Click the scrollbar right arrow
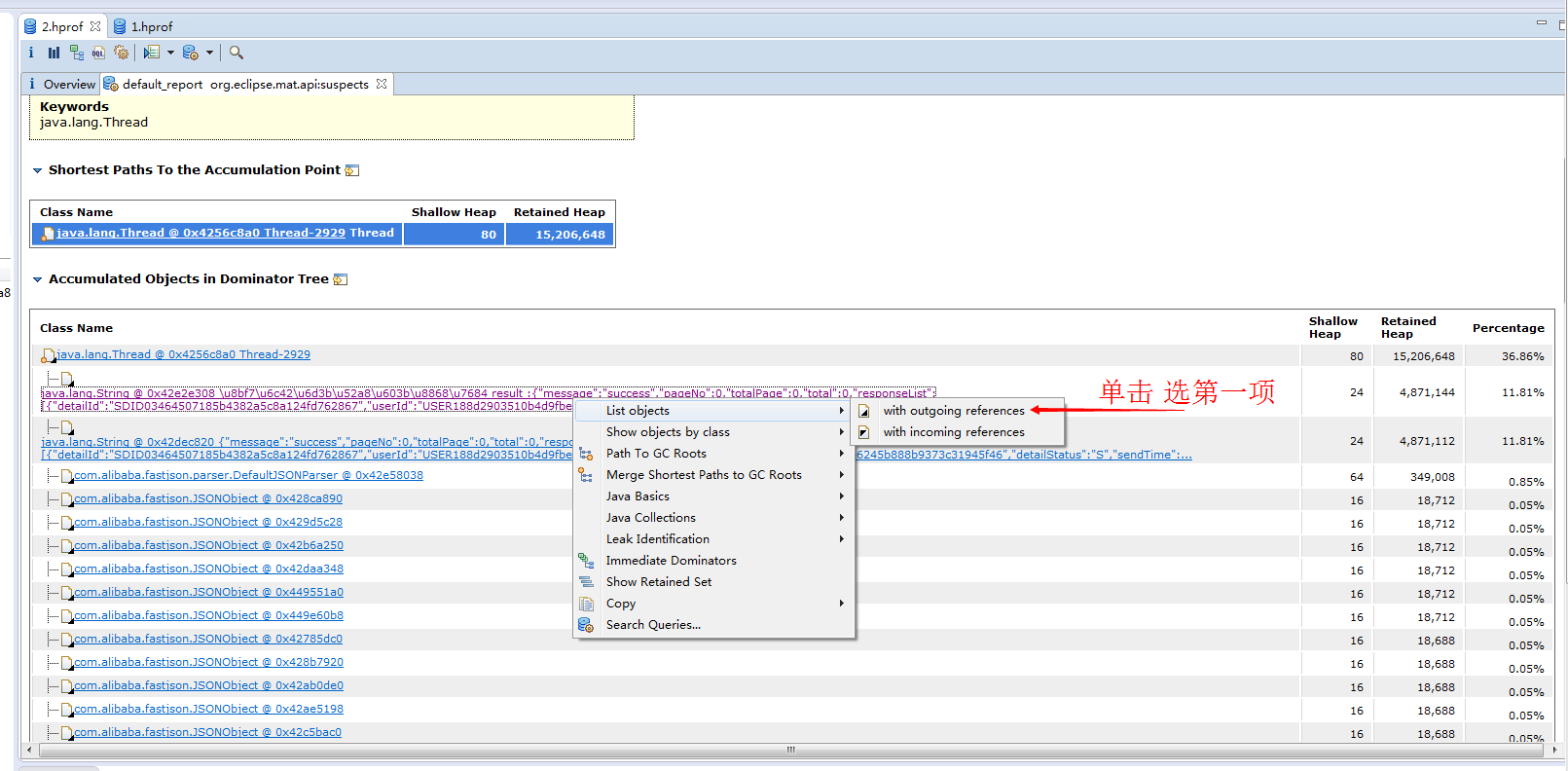 [1554, 750]
